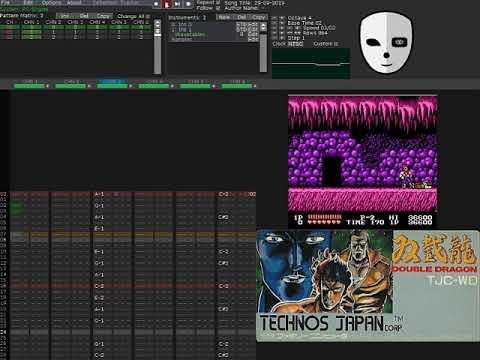The image size is (480, 360).
Task: Increase the Base Time value
Action: 282,23
